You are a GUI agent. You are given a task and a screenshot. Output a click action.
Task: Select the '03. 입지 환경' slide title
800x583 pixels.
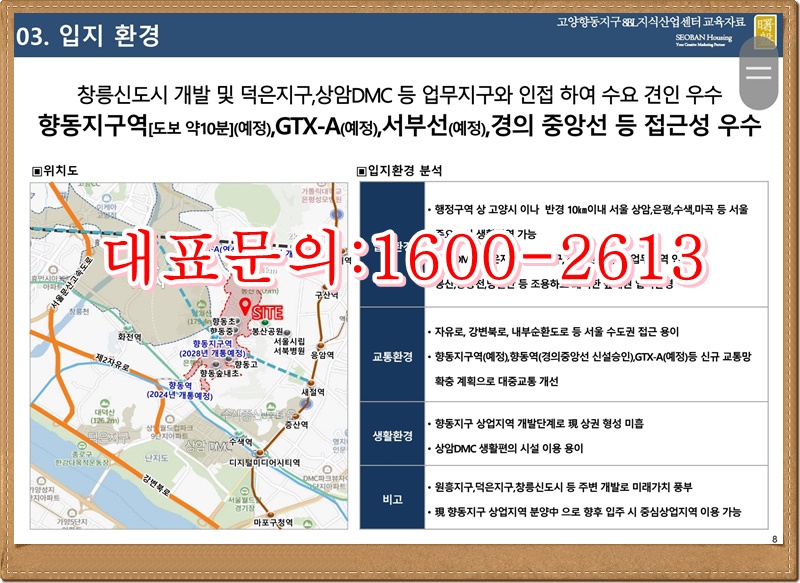tap(88, 36)
